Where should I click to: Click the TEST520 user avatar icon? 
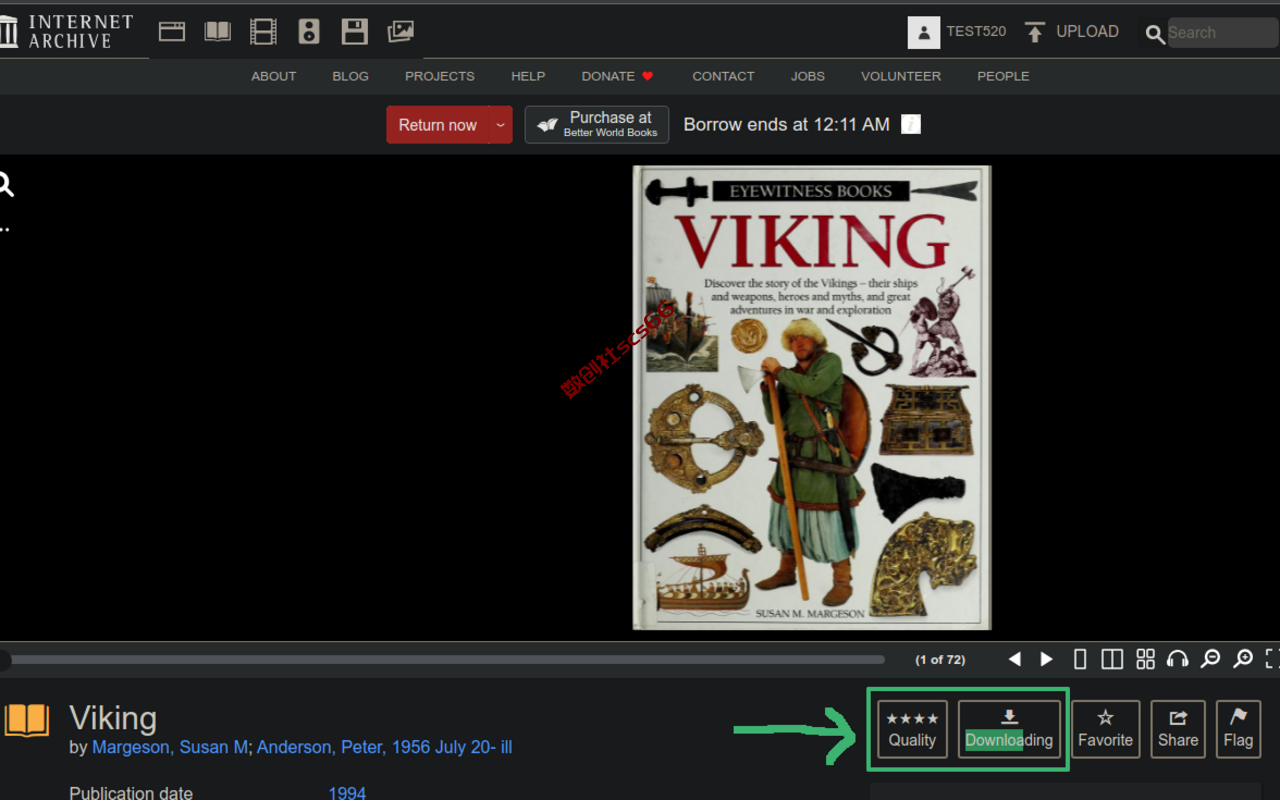coord(924,32)
